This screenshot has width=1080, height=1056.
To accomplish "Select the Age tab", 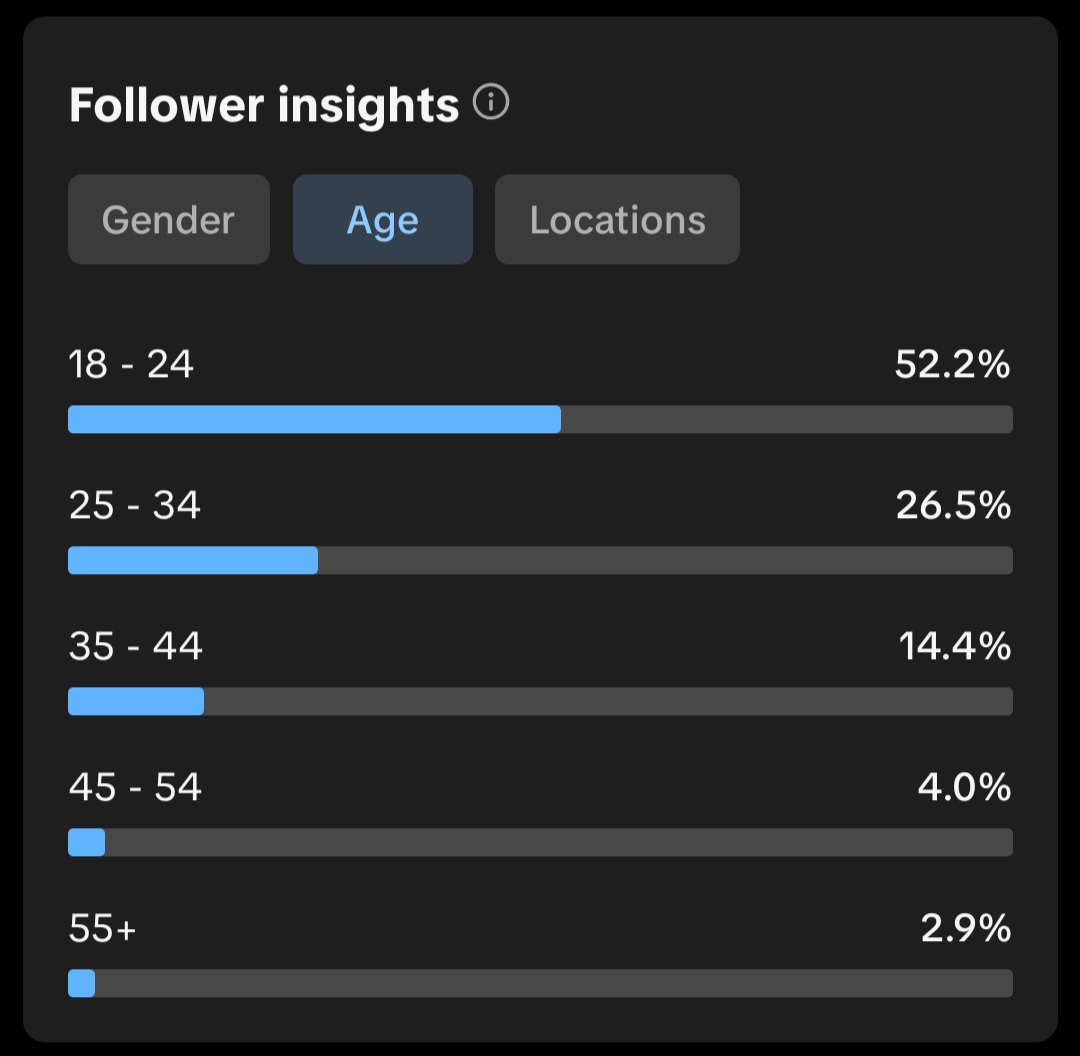I will click(x=382, y=220).
